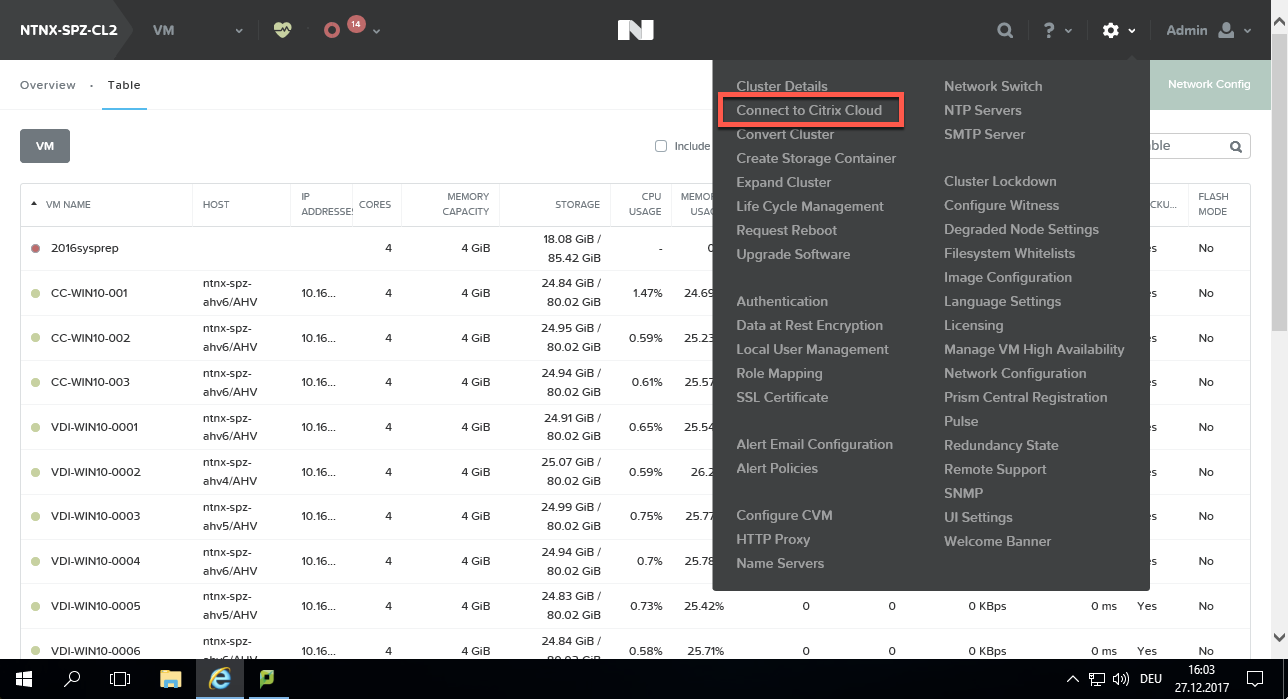Click the settings gear icon
The image size is (1288, 699).
(x=1110, y=30)
